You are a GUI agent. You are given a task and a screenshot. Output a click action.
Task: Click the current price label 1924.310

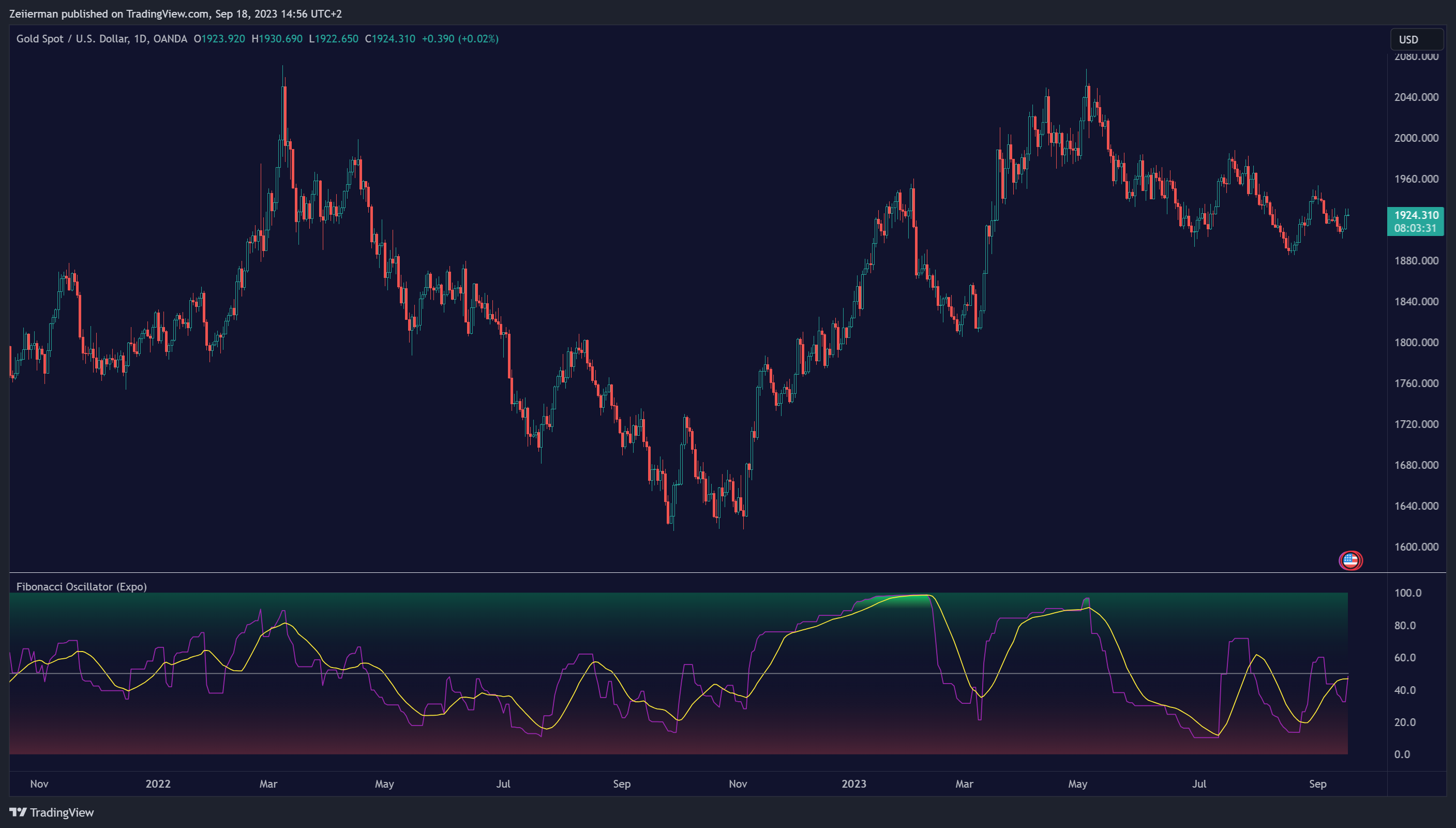(1416, 215)
